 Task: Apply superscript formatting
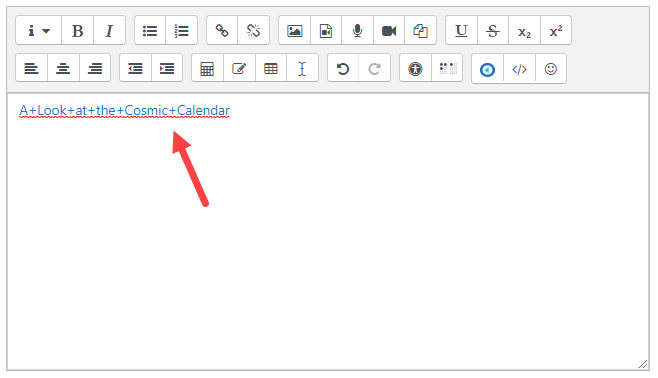(x=556, y=31)
